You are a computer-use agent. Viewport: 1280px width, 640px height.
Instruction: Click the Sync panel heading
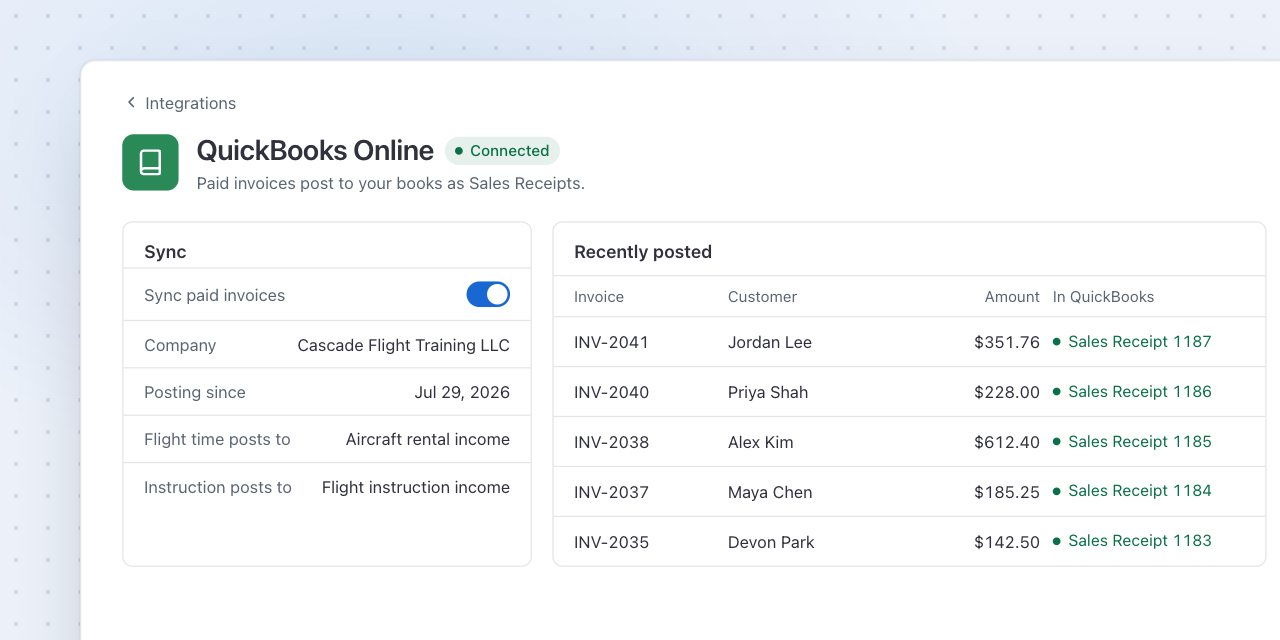pyautogui.click(x=165, y=252)
